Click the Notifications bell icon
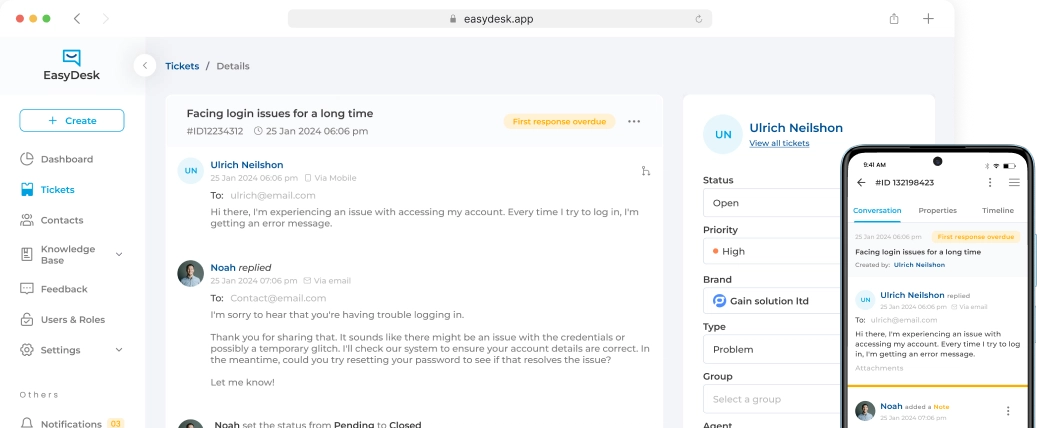Image resolution: width=1064 pixels, height=428 pixels. point(27,424)
